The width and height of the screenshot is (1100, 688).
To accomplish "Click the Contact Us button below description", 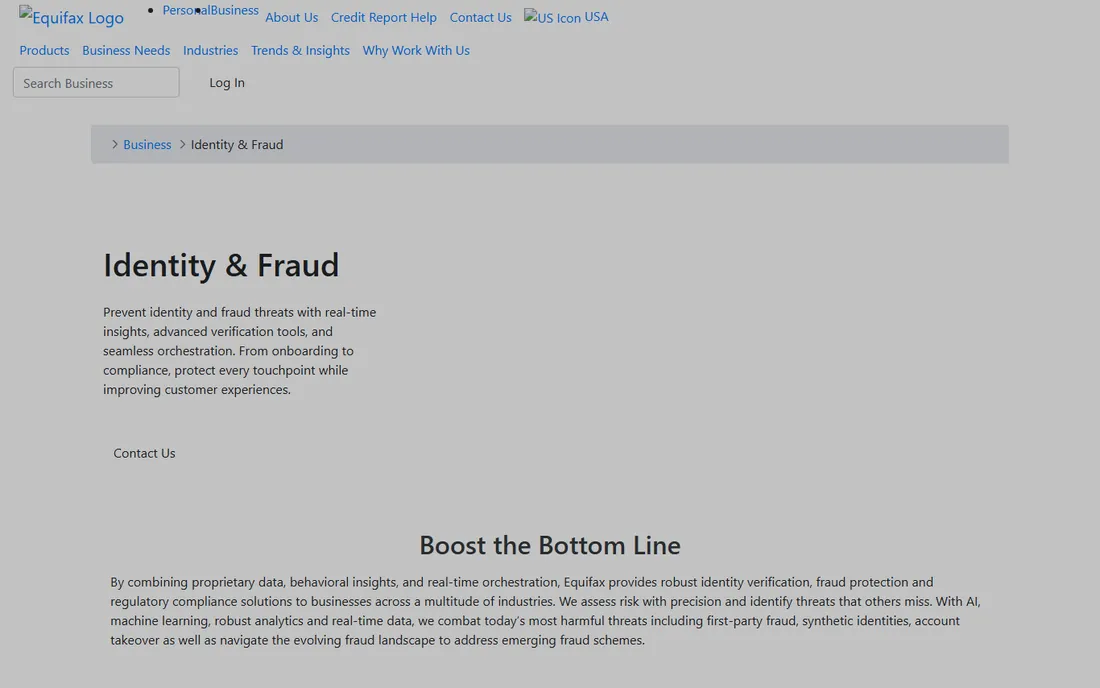I will (145, 453).
